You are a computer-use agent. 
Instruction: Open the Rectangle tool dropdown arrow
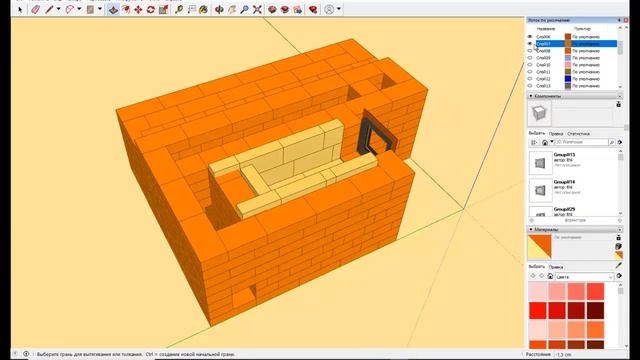coord(100,9)
